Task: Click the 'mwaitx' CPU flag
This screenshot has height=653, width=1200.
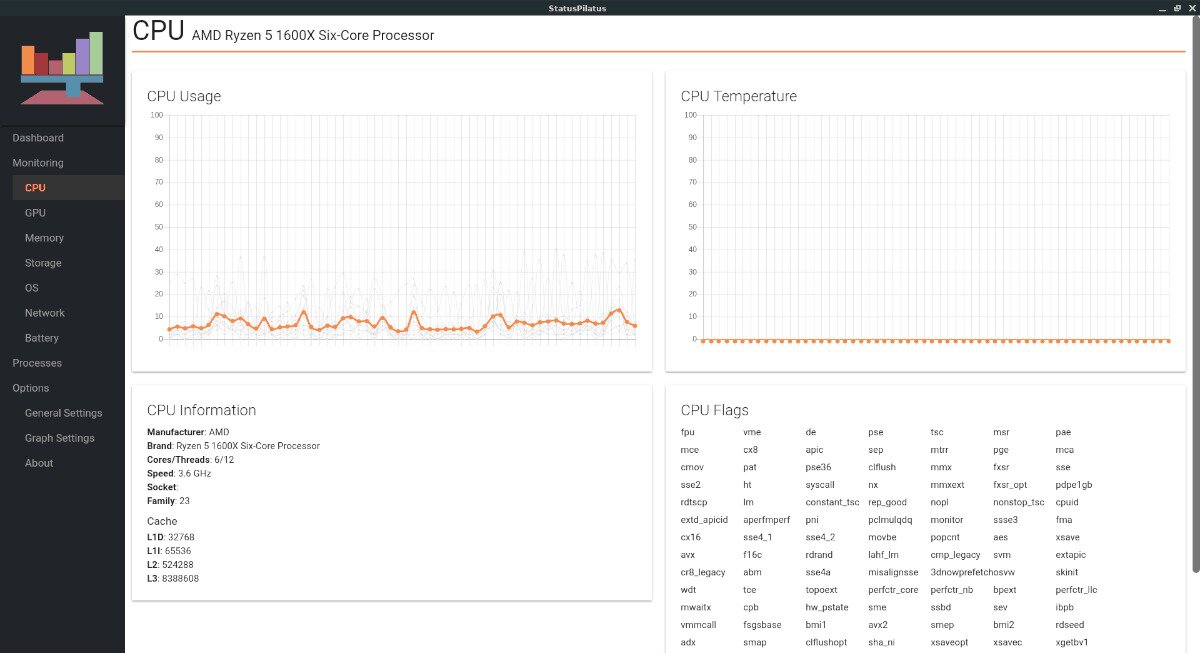Action: [x=696, y=607]
